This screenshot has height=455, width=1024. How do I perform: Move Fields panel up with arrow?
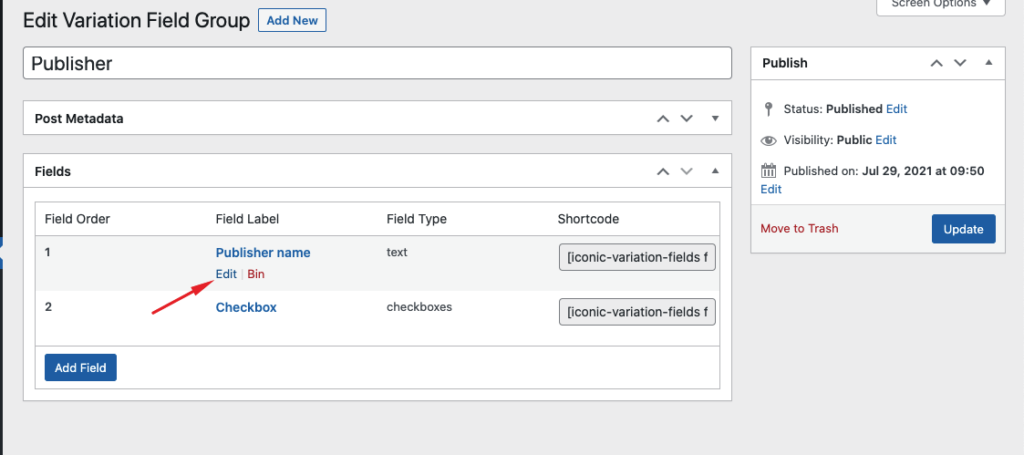tap(662, 171)
